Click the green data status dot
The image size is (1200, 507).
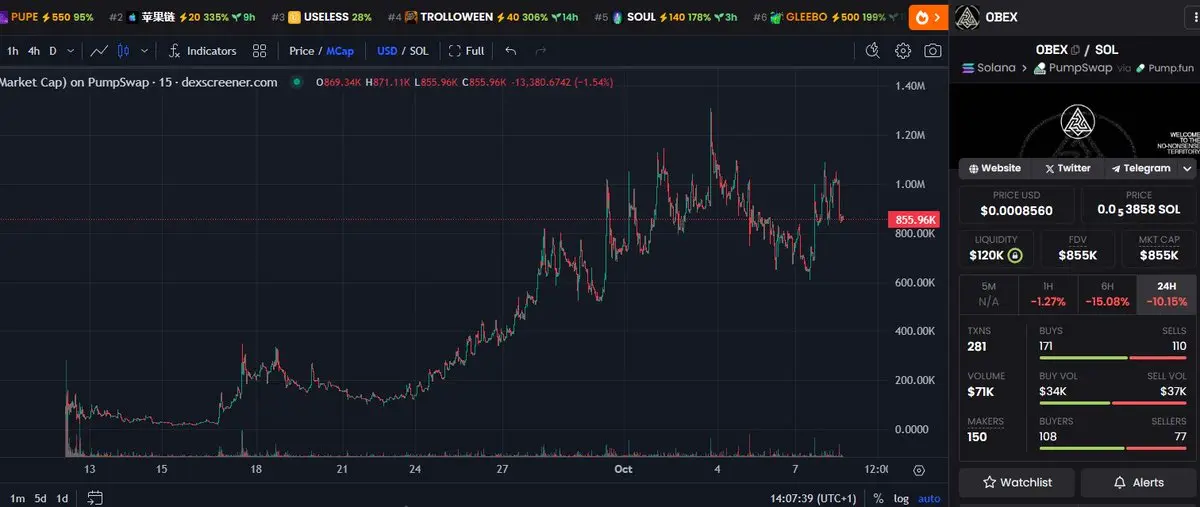[297, 82]
